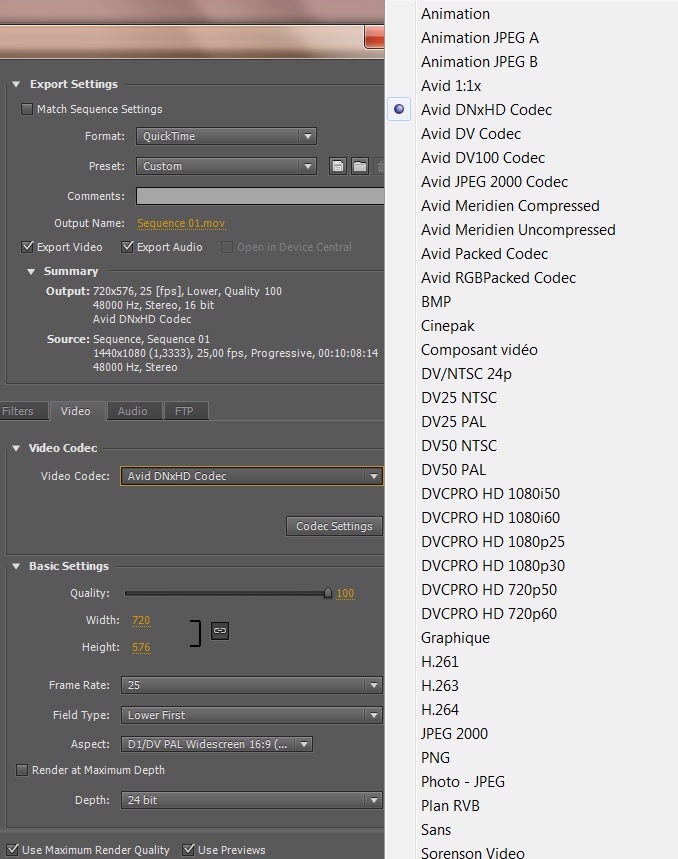678x859 pixels.
Task: Click the Quality slider handle
Action: click(327, 593)
